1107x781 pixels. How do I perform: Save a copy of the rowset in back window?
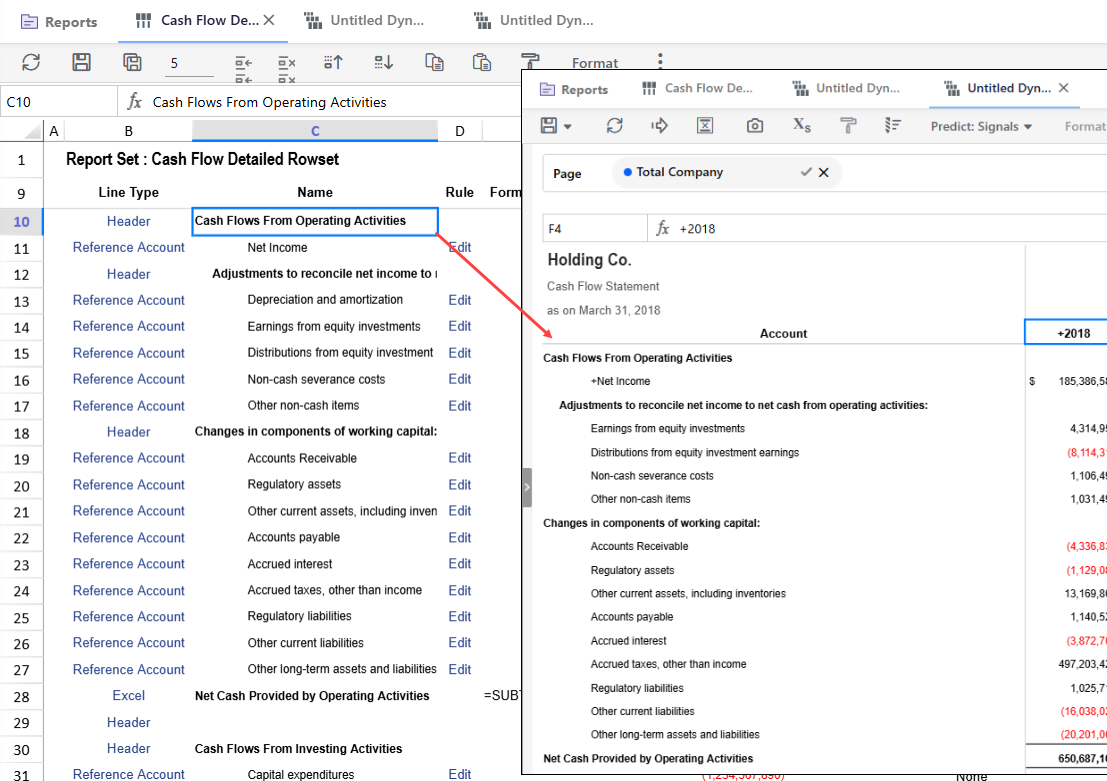[x=132, y=62]
